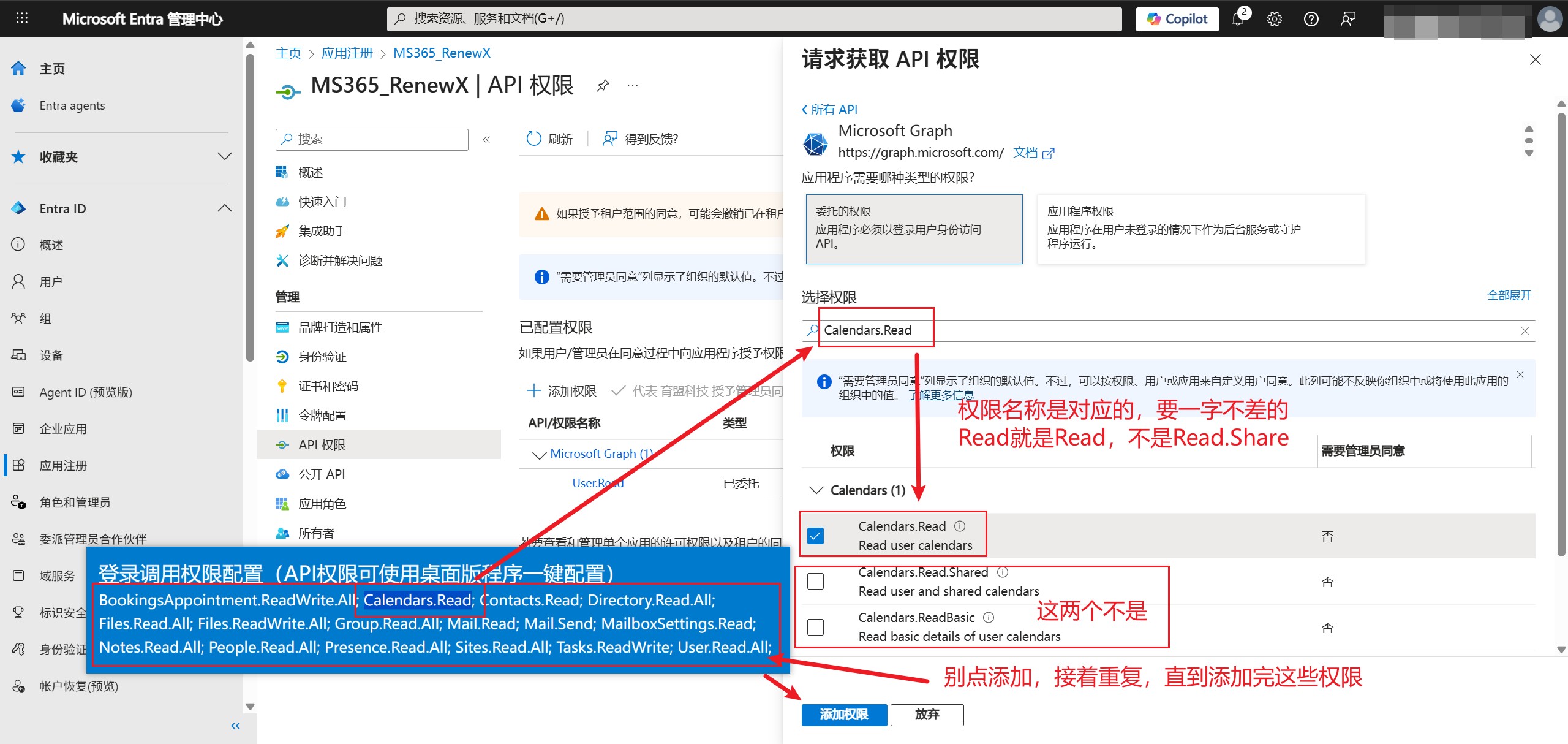Collapse the Entra ID section
Image resolution: width=1568 pixels, height=744 pixels.
[225, 208]
